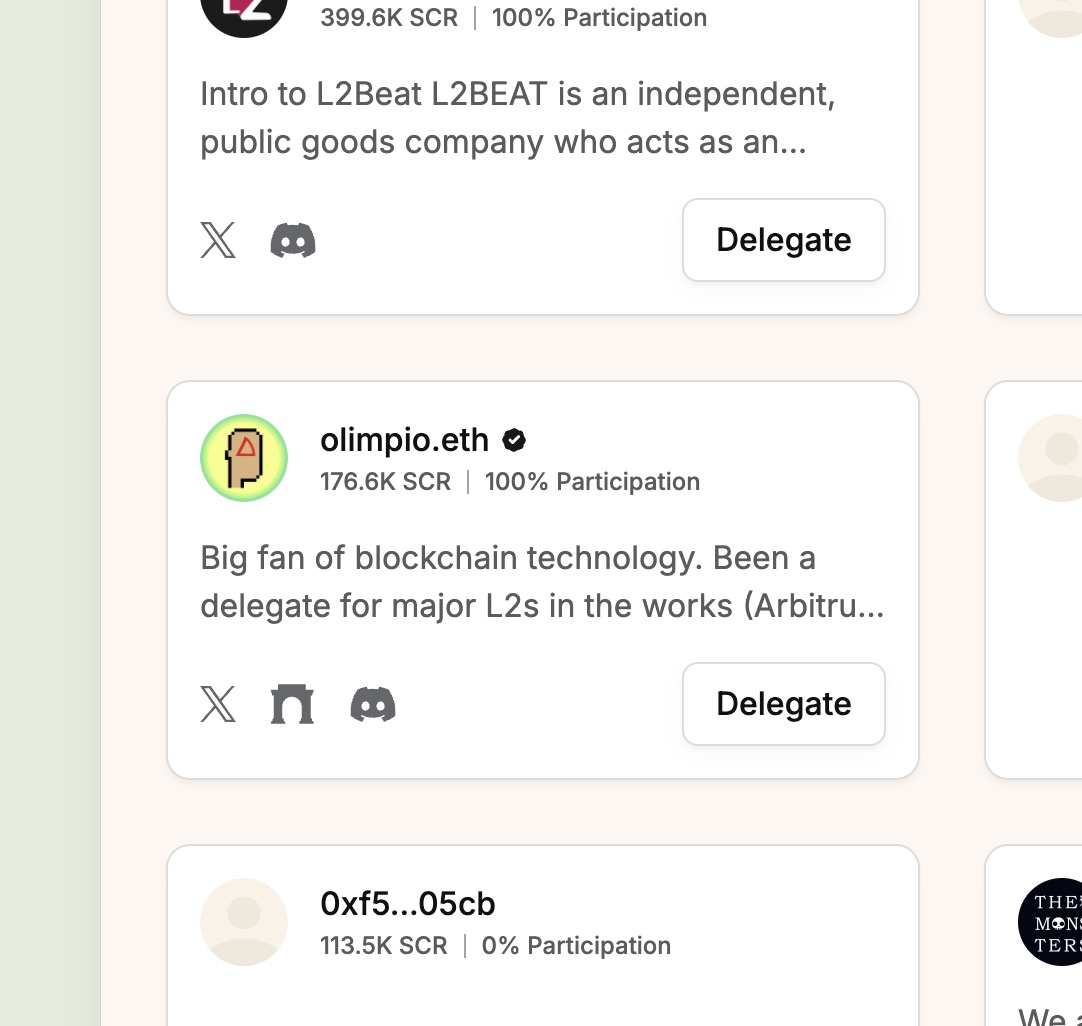
Task: Open olimpio.eth's blockchain fan description
Action: [x=542, y=582]
